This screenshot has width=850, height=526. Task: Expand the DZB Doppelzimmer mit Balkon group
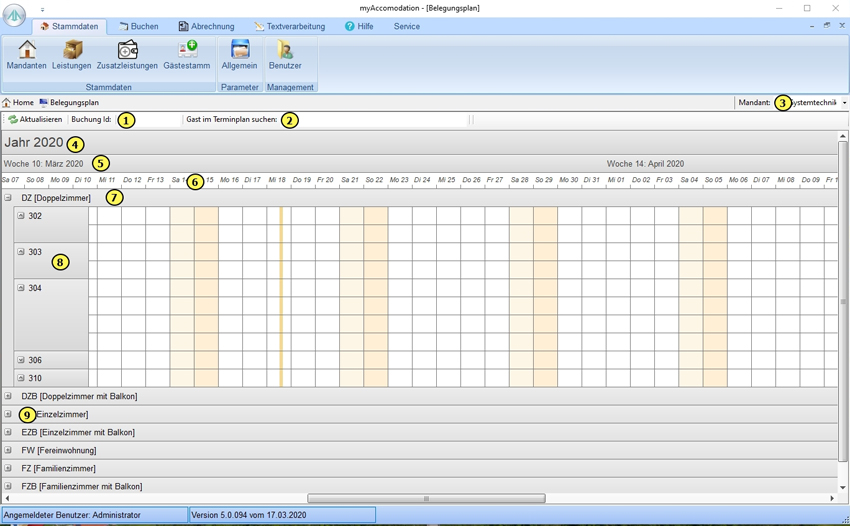8,396
